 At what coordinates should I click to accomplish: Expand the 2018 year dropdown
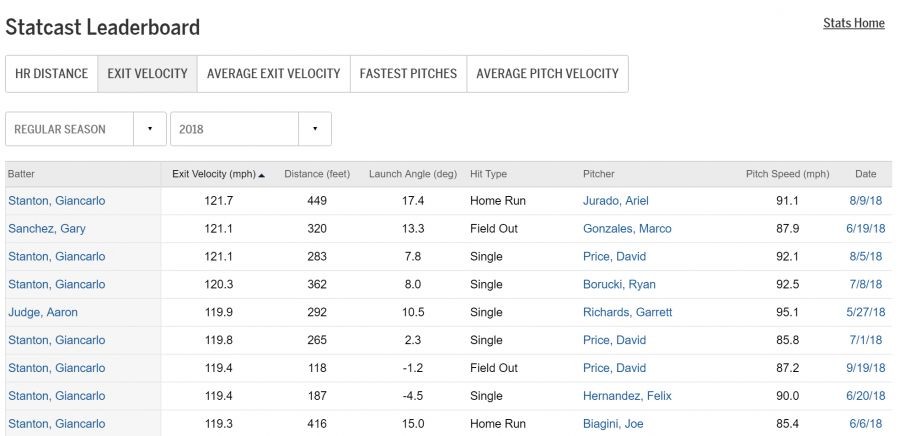(250, 129)
